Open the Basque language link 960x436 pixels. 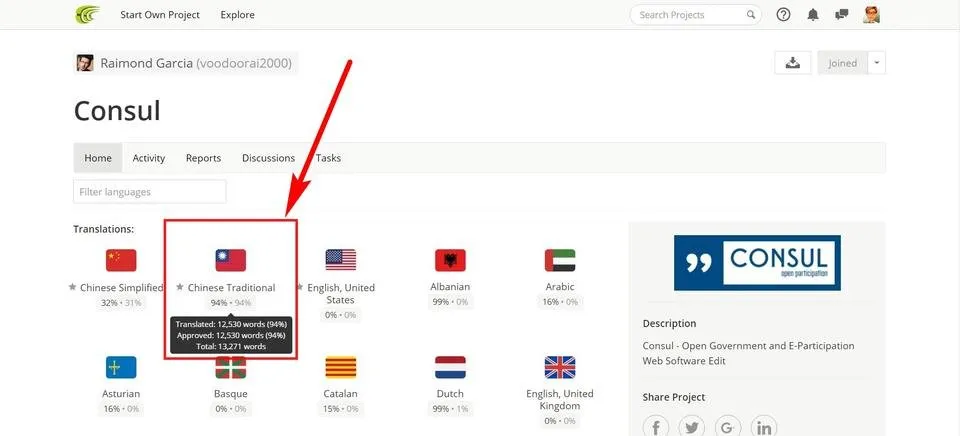[x=231, y=394]
